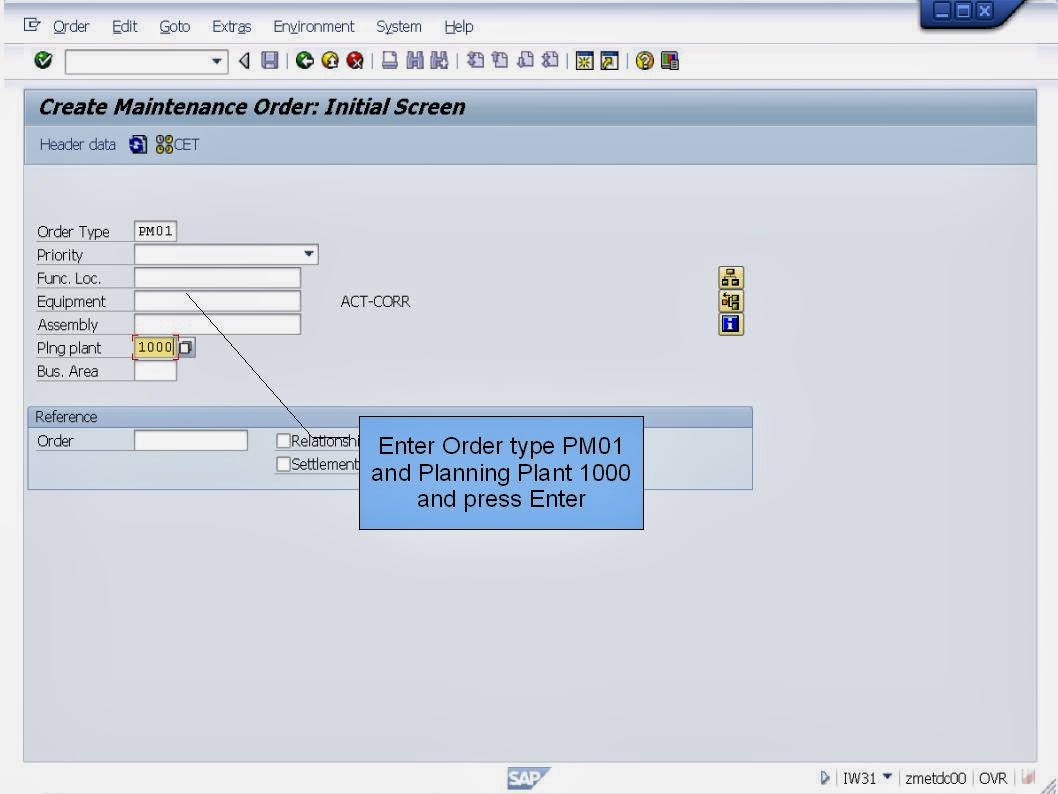Click inside the Plng plant field showing 1000
The image size is (1058, 794).
154,347
